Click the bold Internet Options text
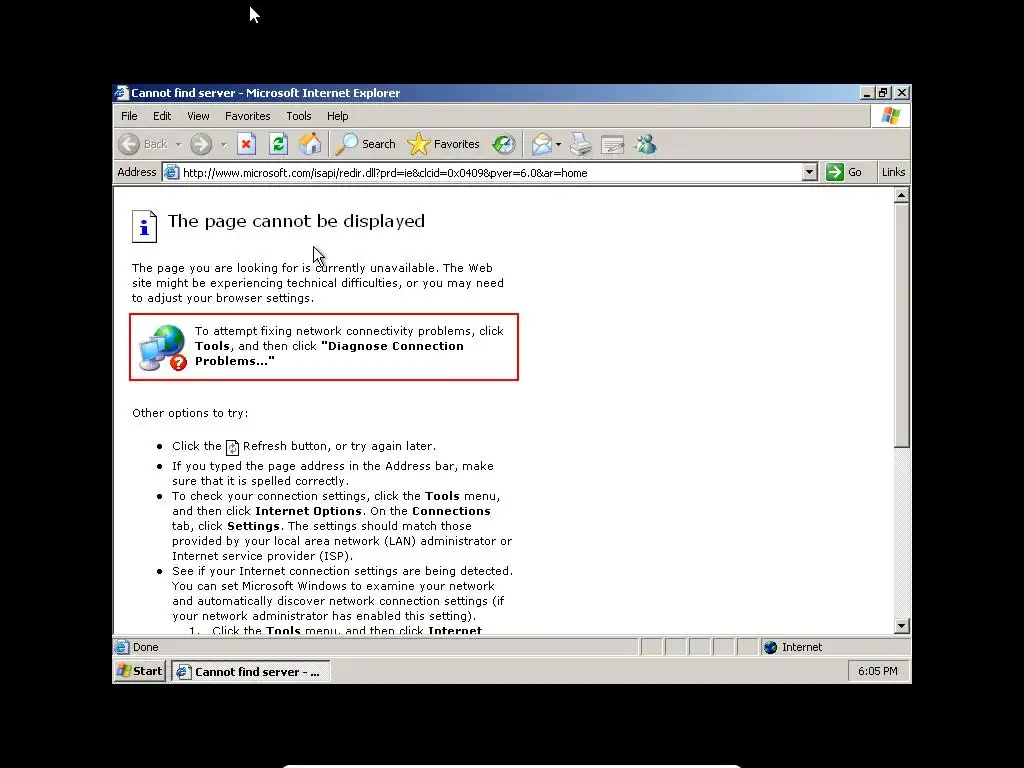This screenshot has width=1024, height=768. (308, 511)
